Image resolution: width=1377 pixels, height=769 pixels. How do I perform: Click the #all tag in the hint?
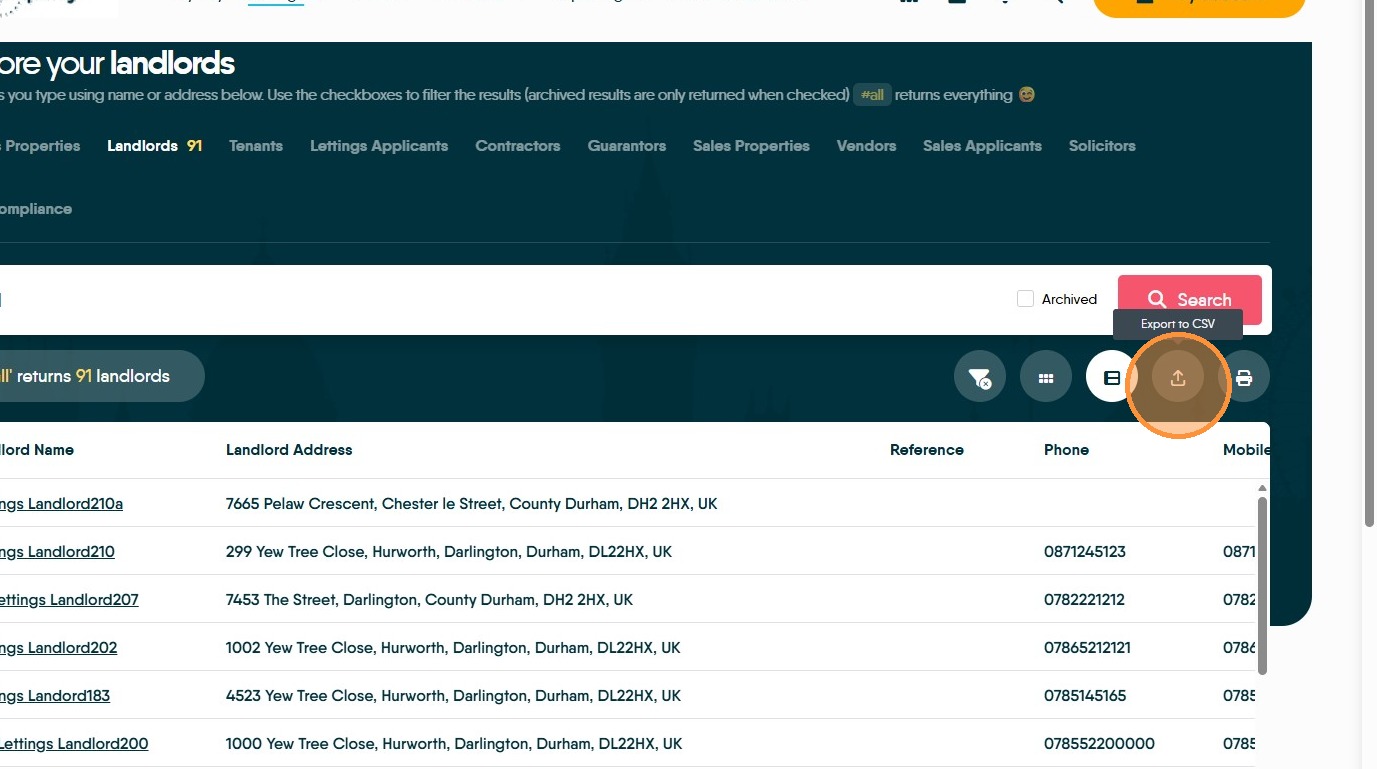[872, 95]
